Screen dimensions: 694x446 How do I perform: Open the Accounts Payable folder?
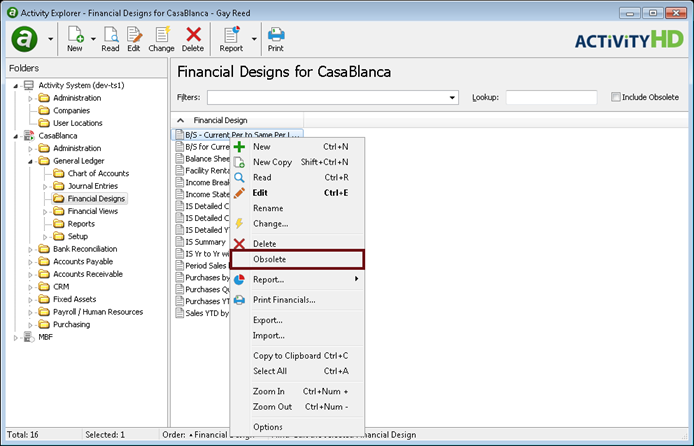(83, 261)
